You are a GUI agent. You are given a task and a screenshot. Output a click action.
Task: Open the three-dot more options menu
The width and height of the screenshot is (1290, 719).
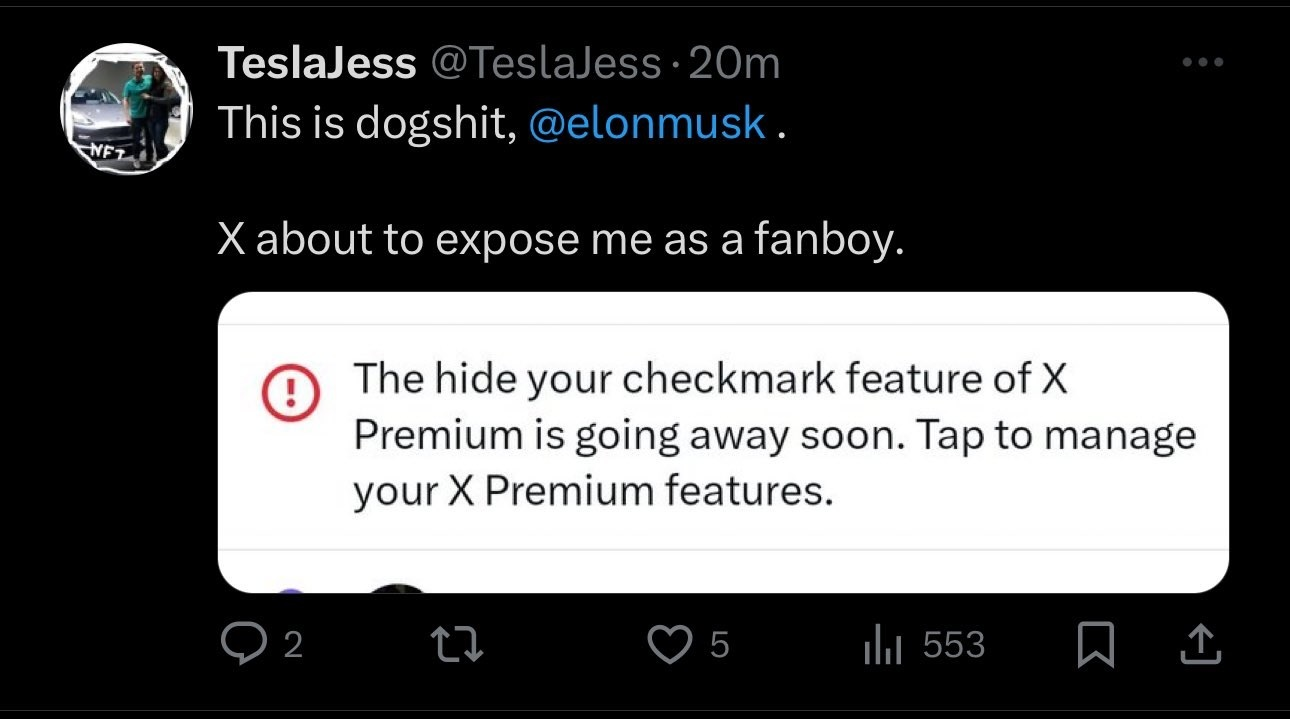point(1201,63)
